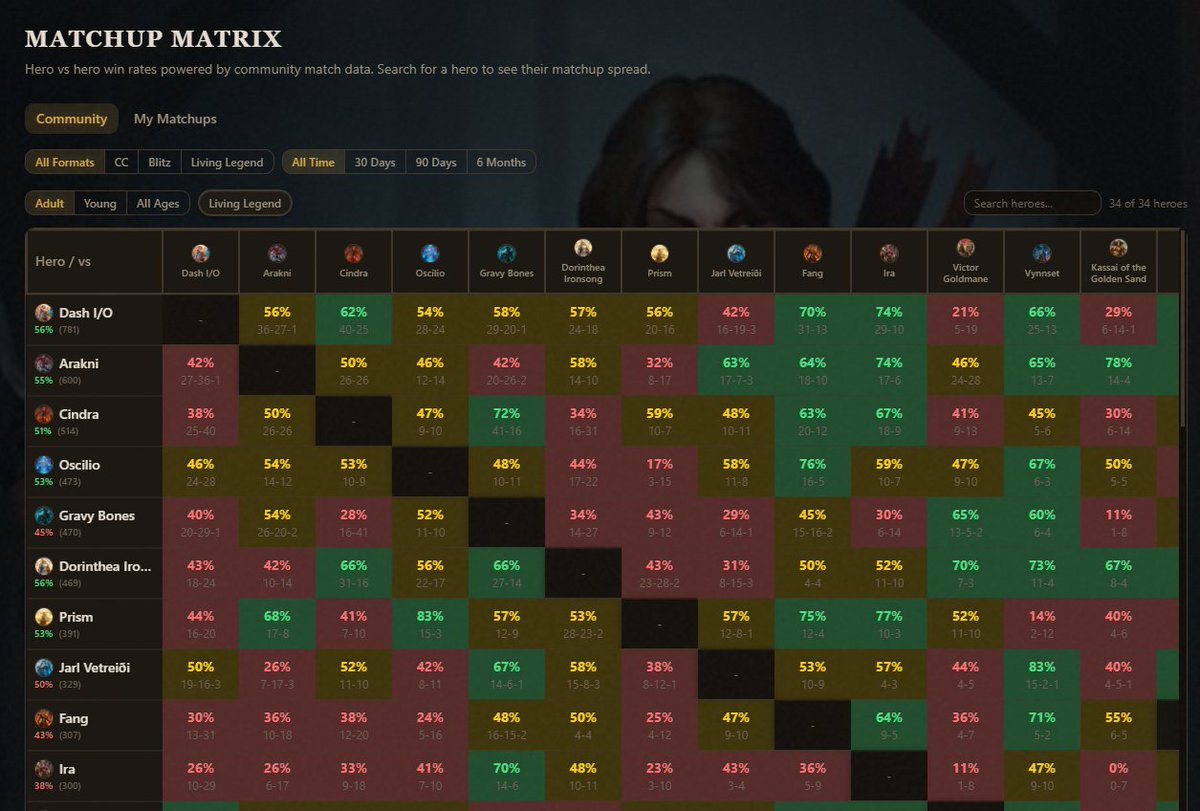Click Ira vs Kassai 0% cell
This screenshot has height=811, width=1200.
1119,776
